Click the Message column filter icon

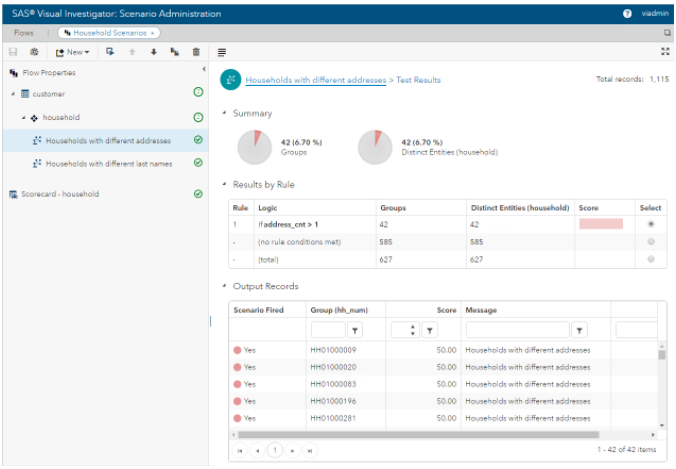tap(580, 330)
